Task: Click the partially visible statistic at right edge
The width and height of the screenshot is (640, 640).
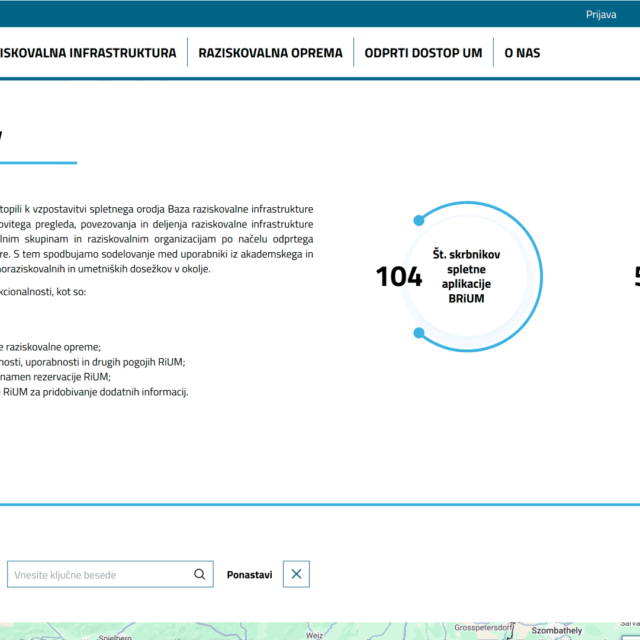Action: 635,277
